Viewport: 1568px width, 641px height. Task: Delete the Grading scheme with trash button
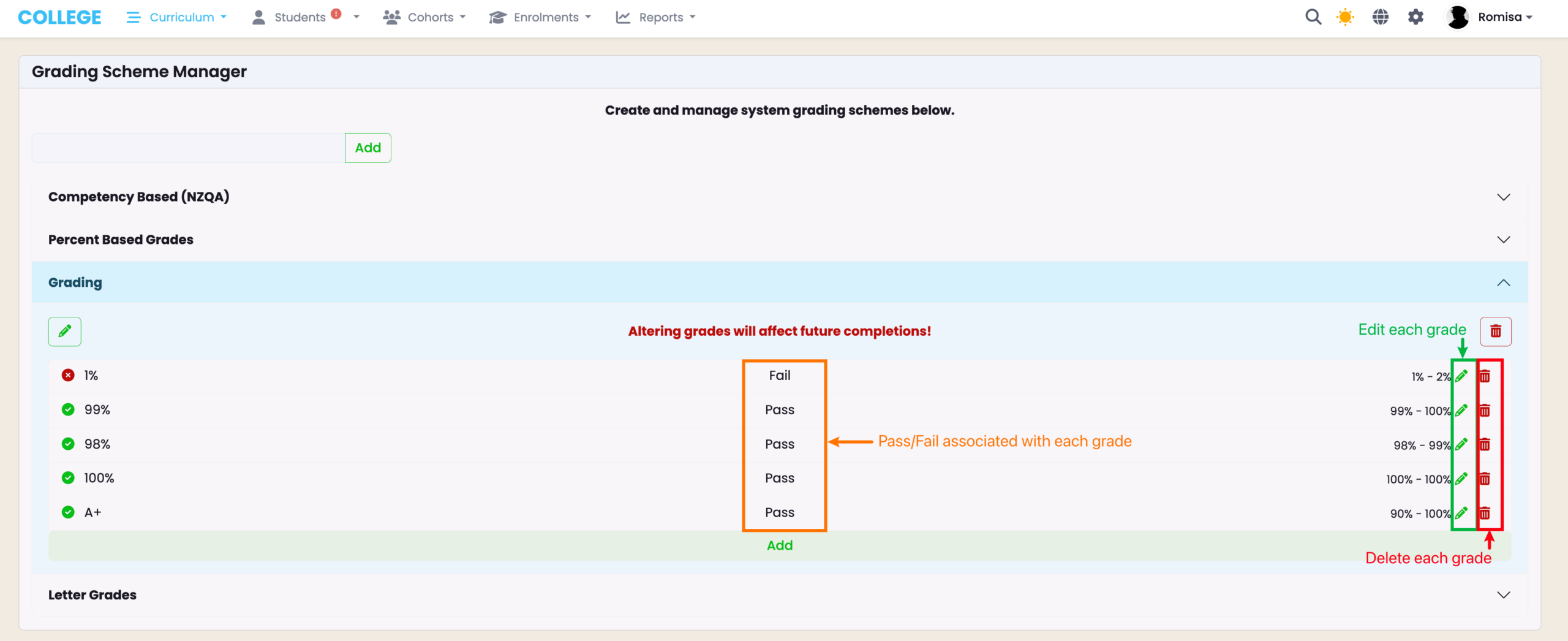[x=1495, y=332]
